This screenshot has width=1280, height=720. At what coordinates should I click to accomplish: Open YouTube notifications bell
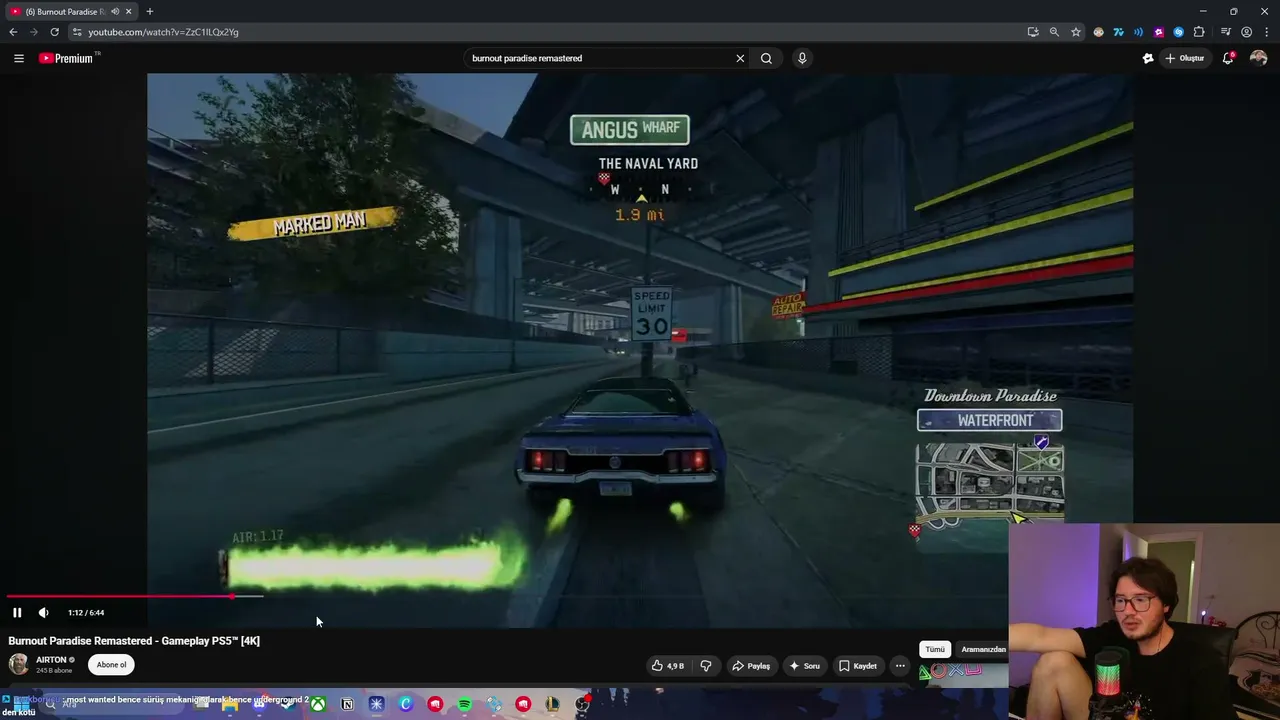pyautogui.click(x=1228, y=58)
